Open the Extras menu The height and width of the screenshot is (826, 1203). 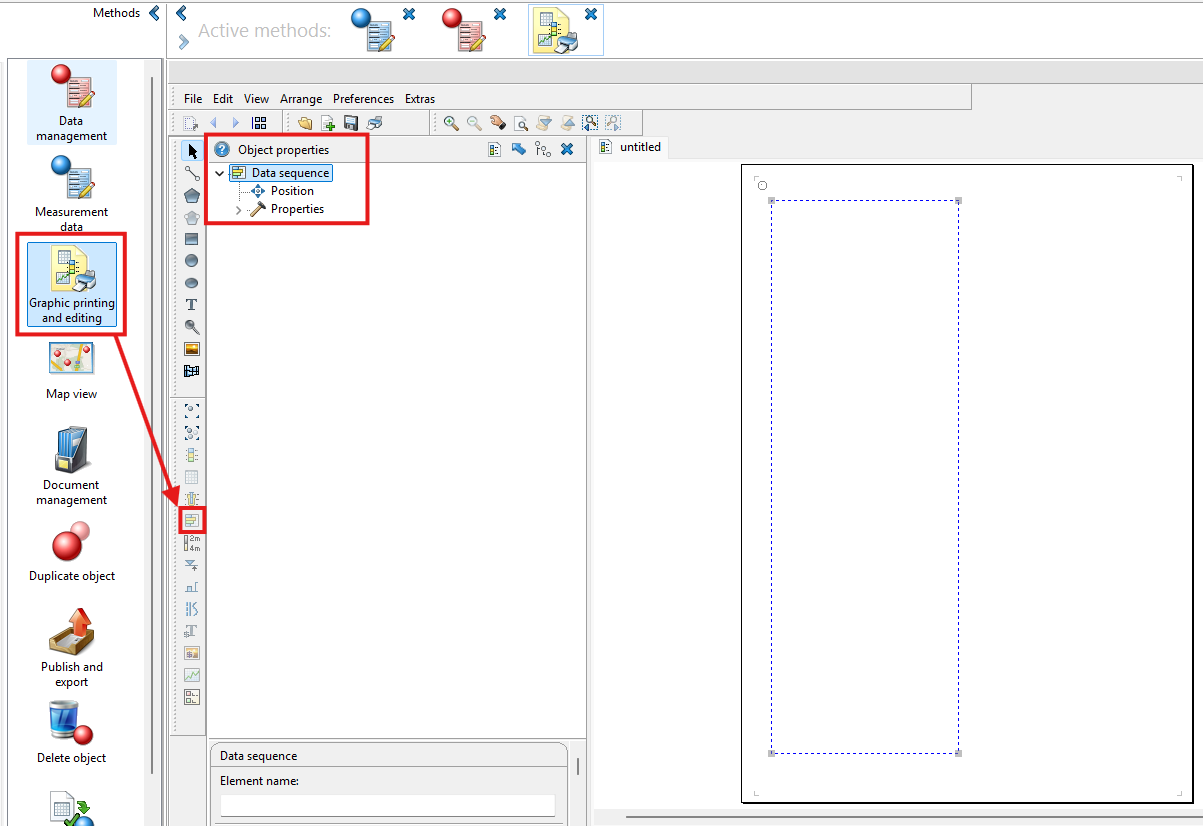(420, 99)
